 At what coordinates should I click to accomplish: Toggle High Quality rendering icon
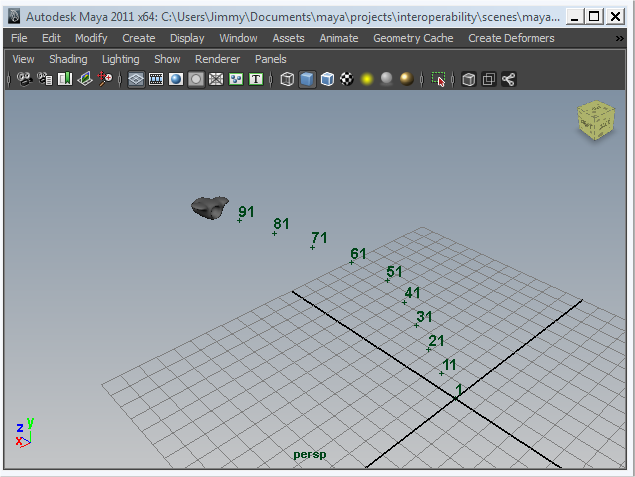point(407,79)
